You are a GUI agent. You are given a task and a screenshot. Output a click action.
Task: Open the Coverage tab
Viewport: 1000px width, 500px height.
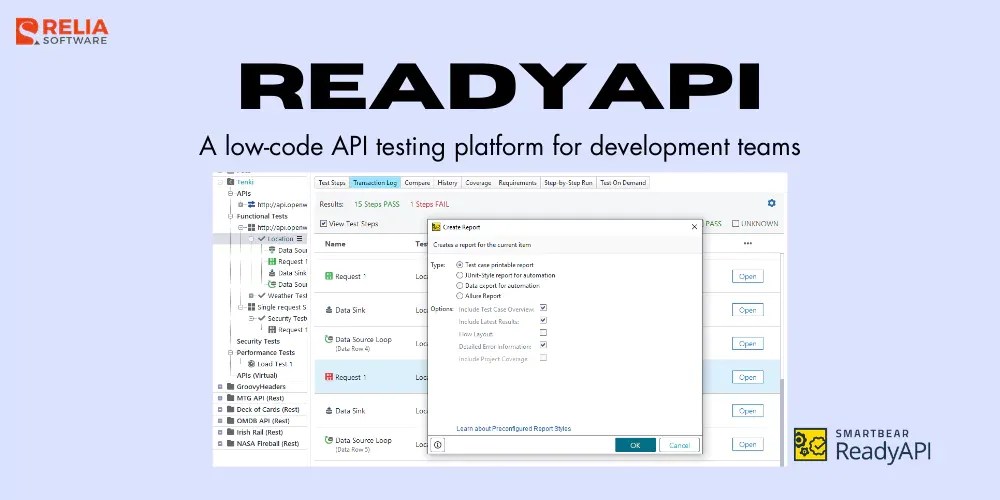coord(478,183)
